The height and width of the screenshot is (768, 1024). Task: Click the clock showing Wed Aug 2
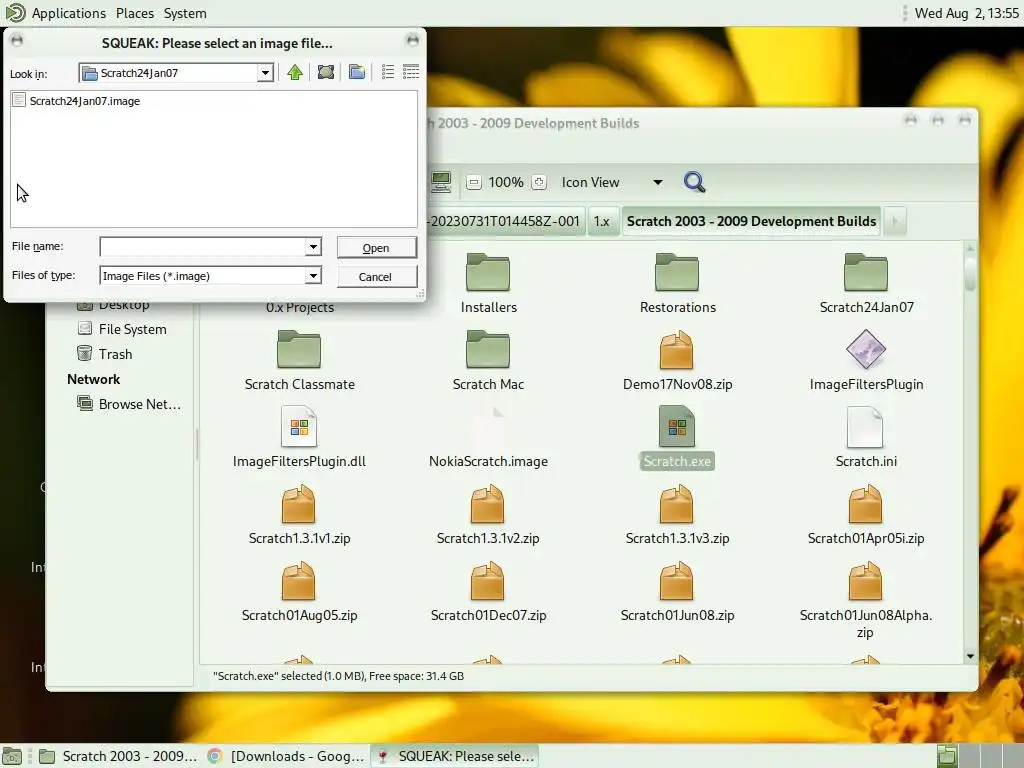click(966, 13)
